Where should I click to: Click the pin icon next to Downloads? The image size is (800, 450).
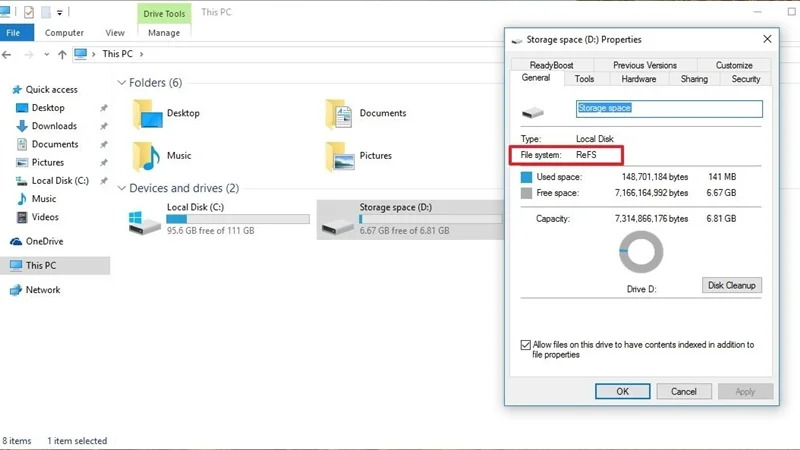click(104, 126)
